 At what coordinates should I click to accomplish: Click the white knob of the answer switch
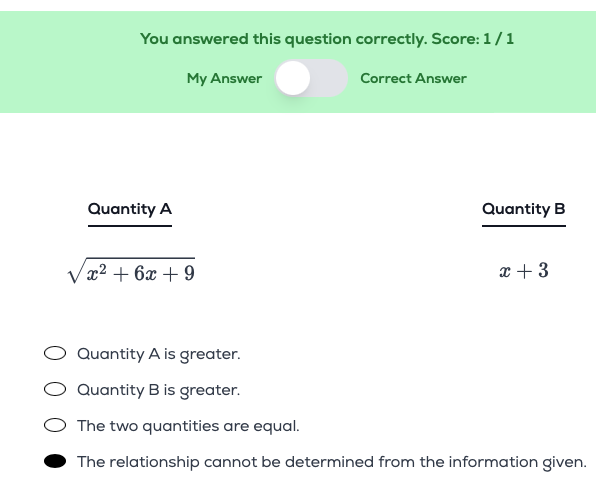tap(293, 78)
